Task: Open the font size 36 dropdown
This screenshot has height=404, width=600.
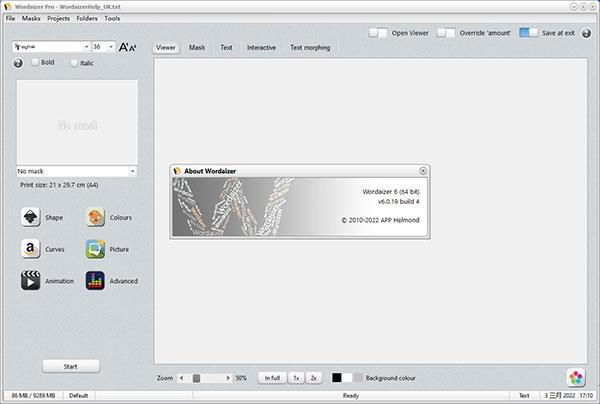Action: [x=111, y=47]
